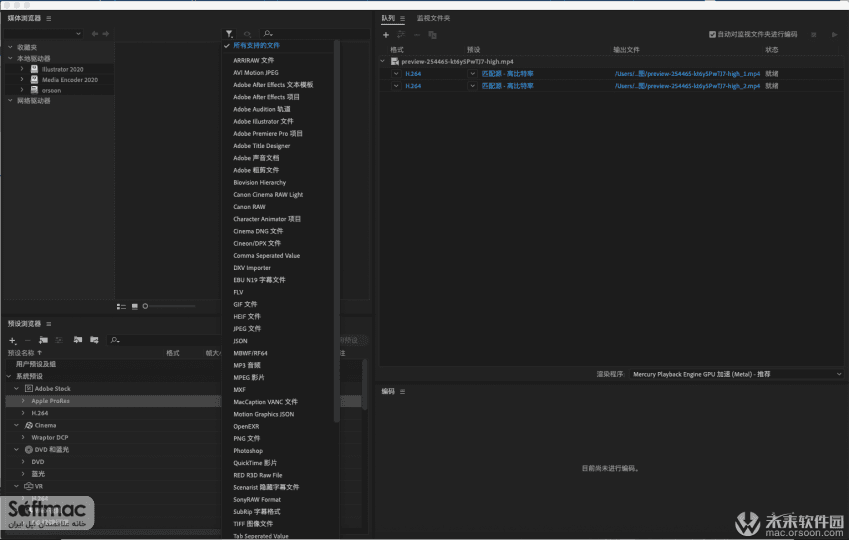This screenshot has height=540, width=849.
Task: Collapse the Adobe Stock preset group
Action: point(17,389)
